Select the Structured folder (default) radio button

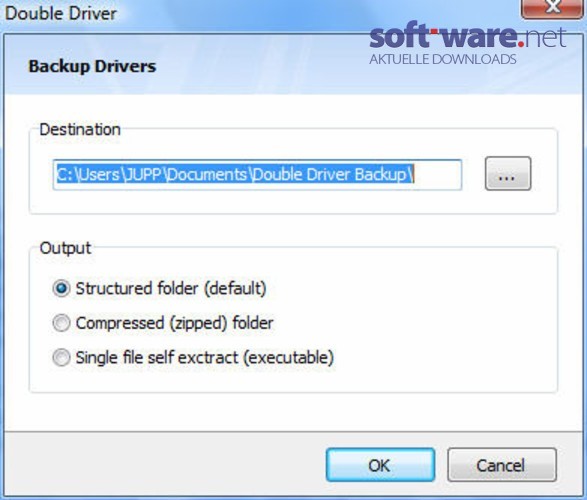click(61, 289)
